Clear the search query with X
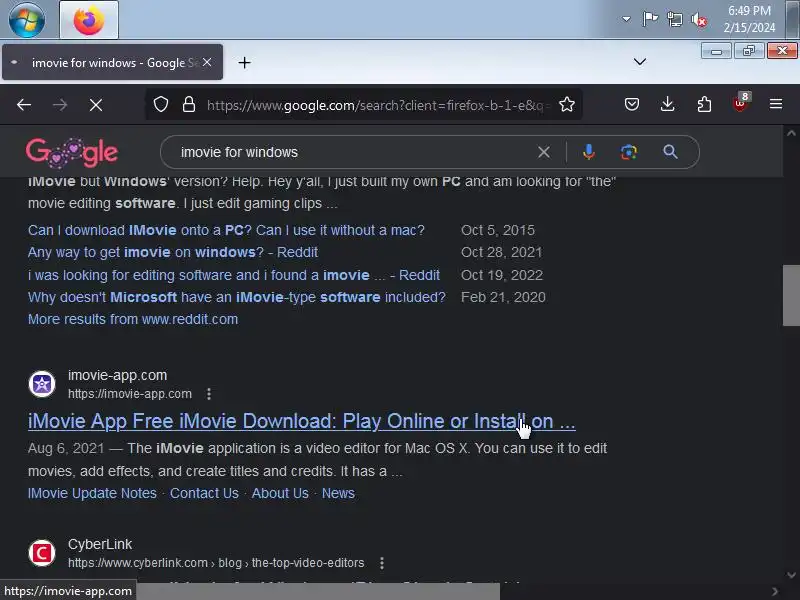Screen dimensions: 800x600 point(544,152)
